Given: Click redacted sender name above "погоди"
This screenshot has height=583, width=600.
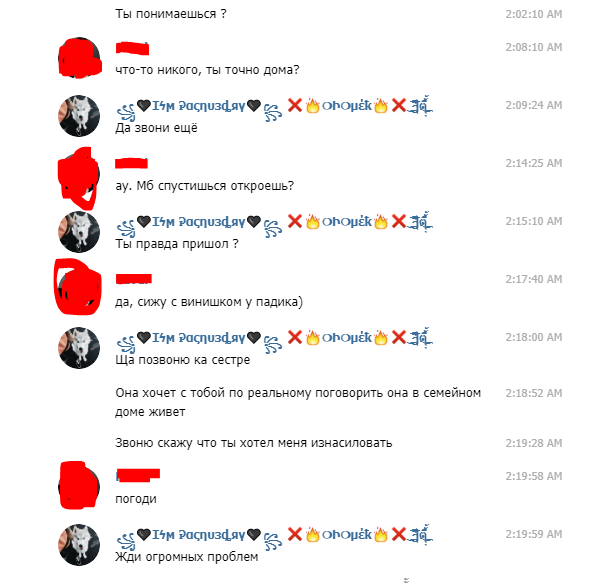Looking at the screenshot, I should coord(138,475).
